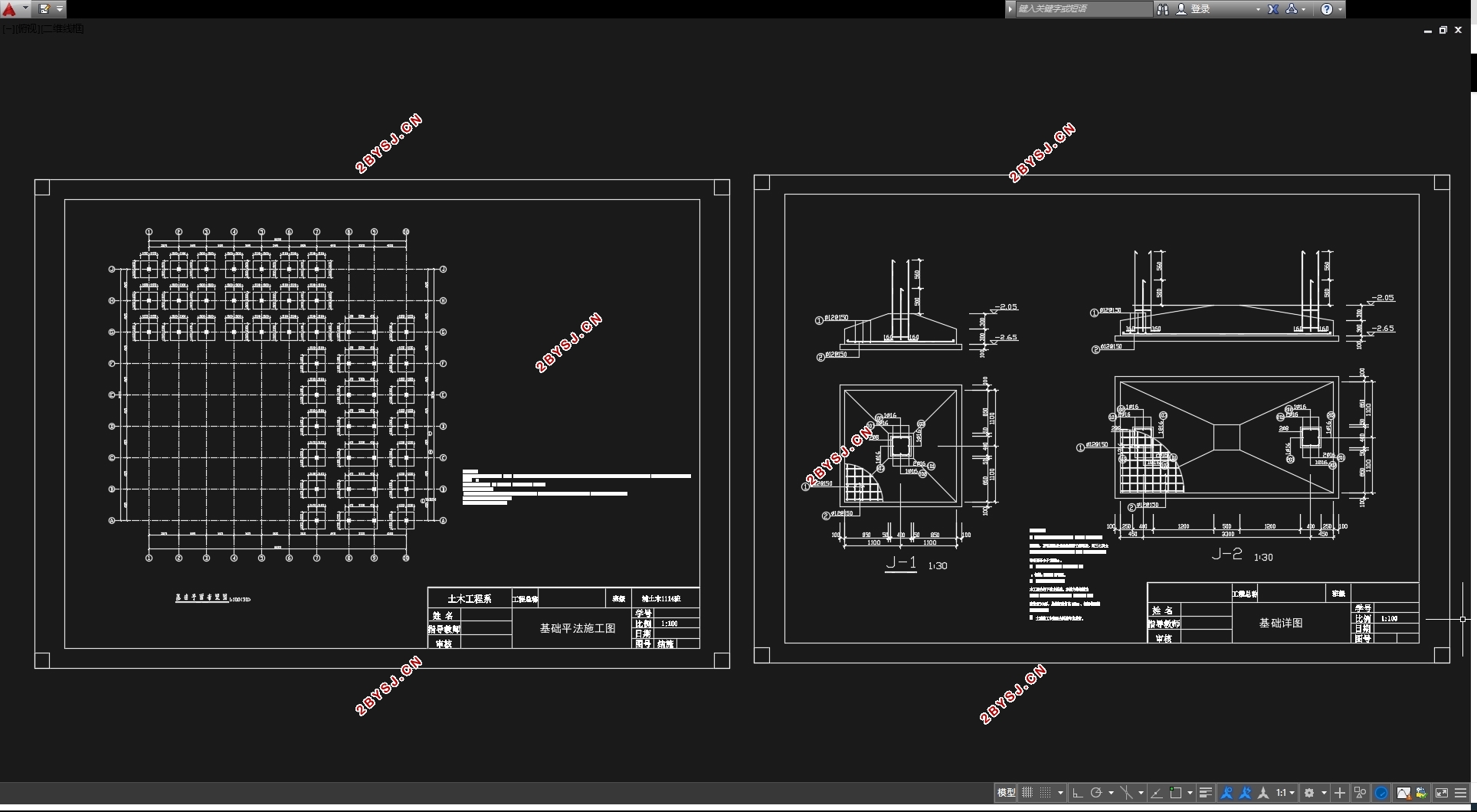The image size is (1477, 812).
Task: Expand polar tracking angle dropdown
Action: coord(1111,793)
